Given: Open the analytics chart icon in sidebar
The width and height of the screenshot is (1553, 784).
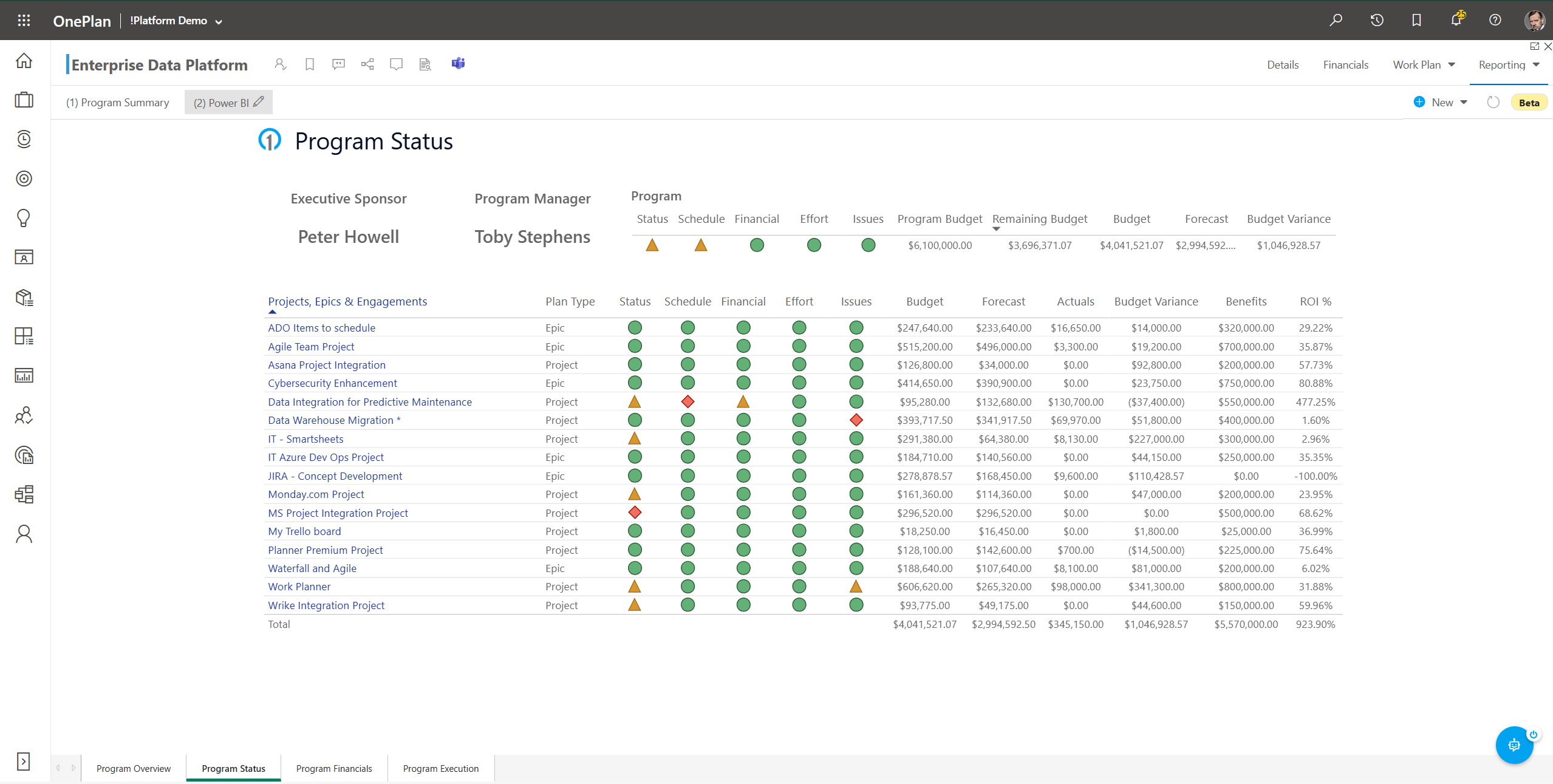Looking at the screenshot, I should (x=24, y=375).
